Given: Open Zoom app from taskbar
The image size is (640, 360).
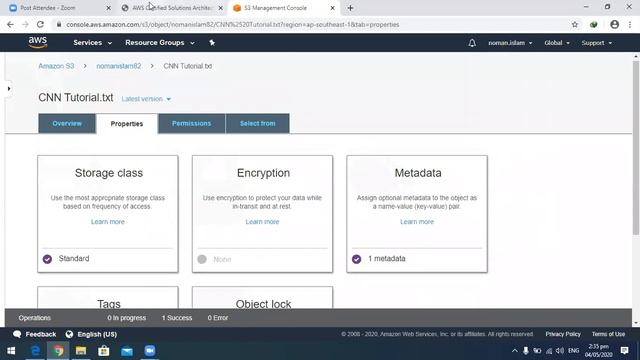Looking at the screenshot, I should tap(150, 351).
